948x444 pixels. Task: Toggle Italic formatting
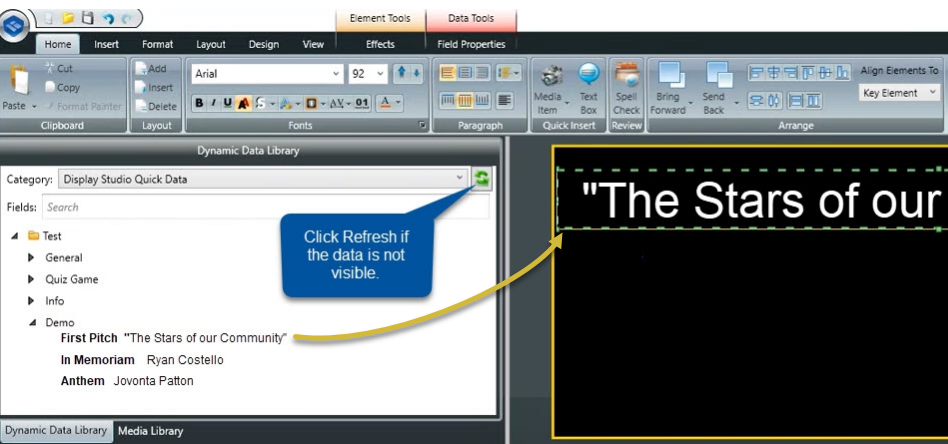[x=213, y=103]
